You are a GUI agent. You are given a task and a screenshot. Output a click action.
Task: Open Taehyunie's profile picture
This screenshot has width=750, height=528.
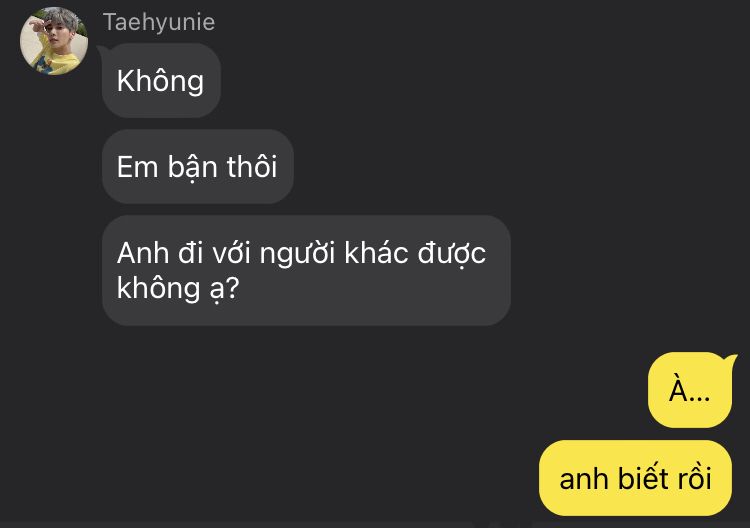pos(54,41)
